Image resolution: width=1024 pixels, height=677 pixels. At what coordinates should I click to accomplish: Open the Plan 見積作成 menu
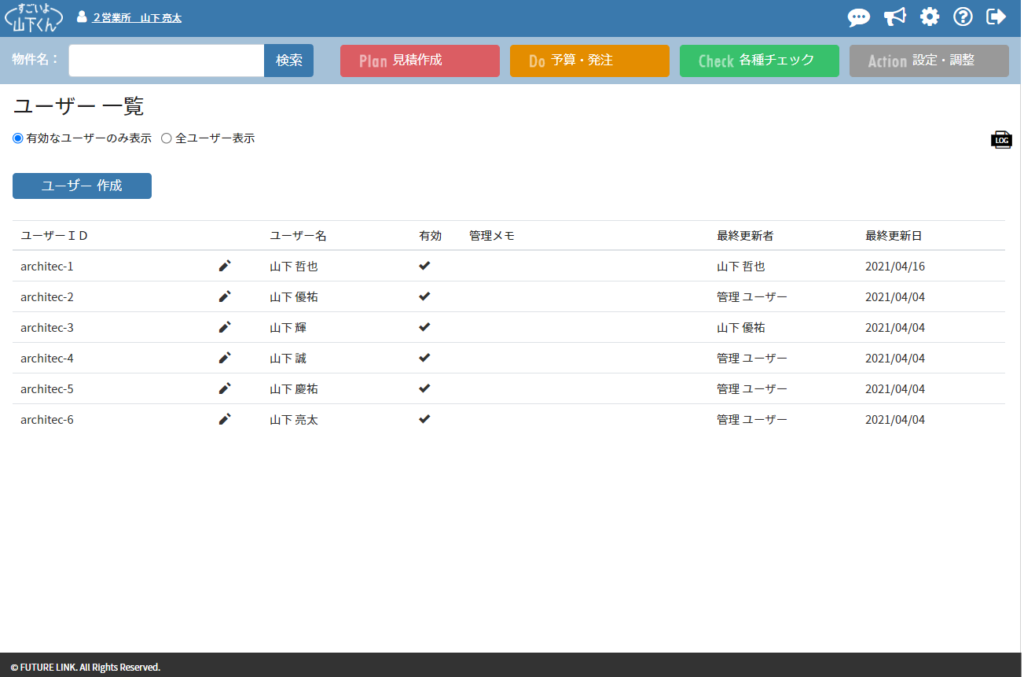(419, 61)
